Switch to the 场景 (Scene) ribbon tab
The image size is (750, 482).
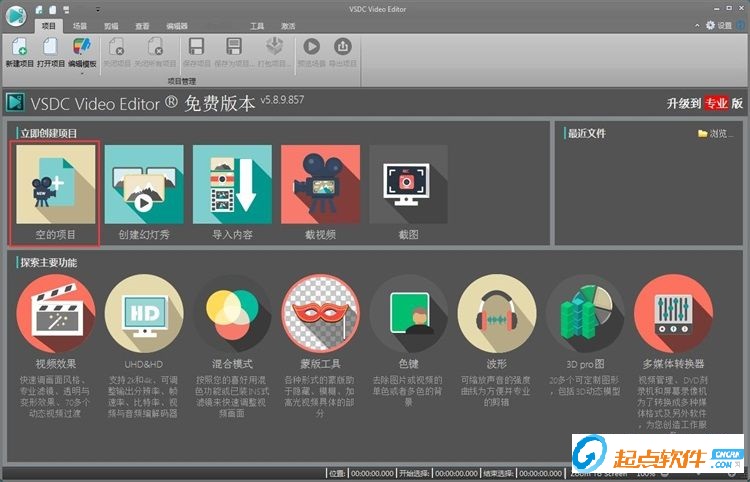click(80, 26)
